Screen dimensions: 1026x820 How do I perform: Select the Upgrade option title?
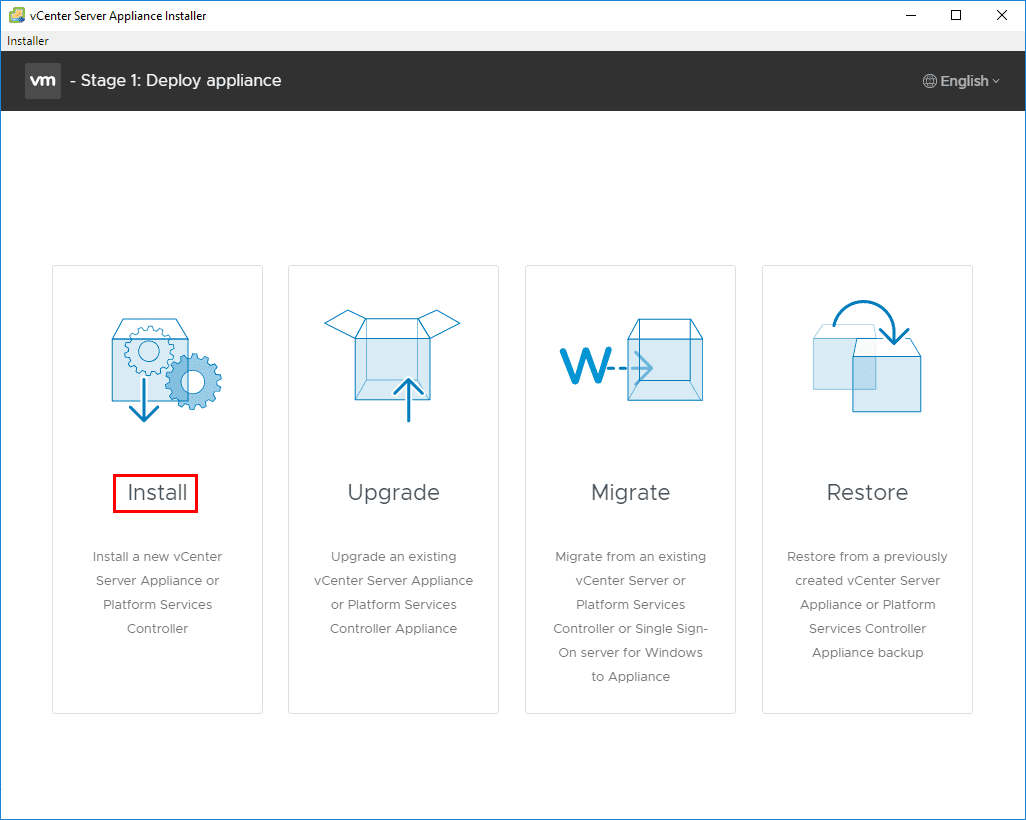393,493
